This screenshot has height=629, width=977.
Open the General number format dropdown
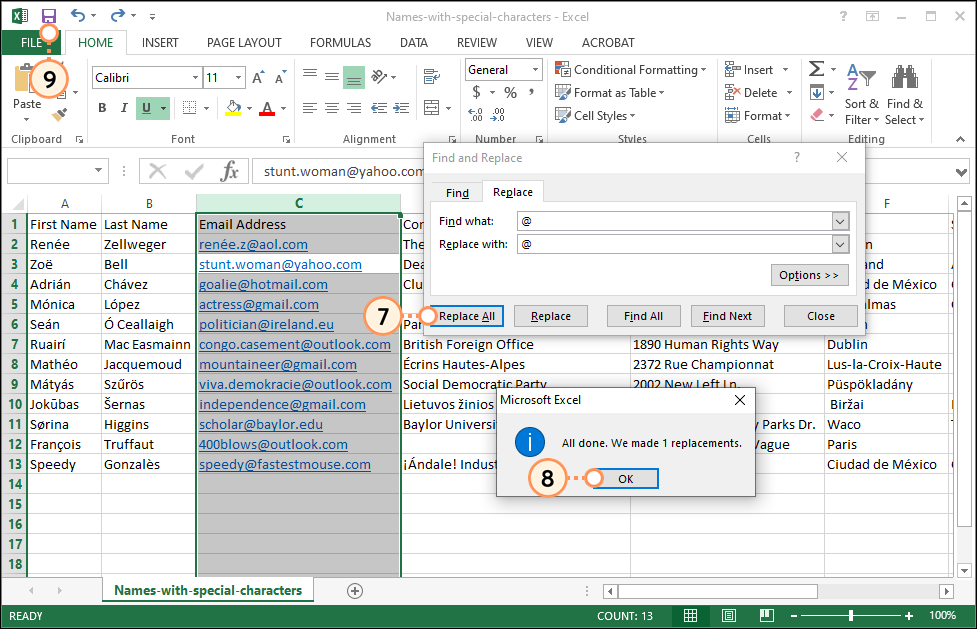point(535,70)
